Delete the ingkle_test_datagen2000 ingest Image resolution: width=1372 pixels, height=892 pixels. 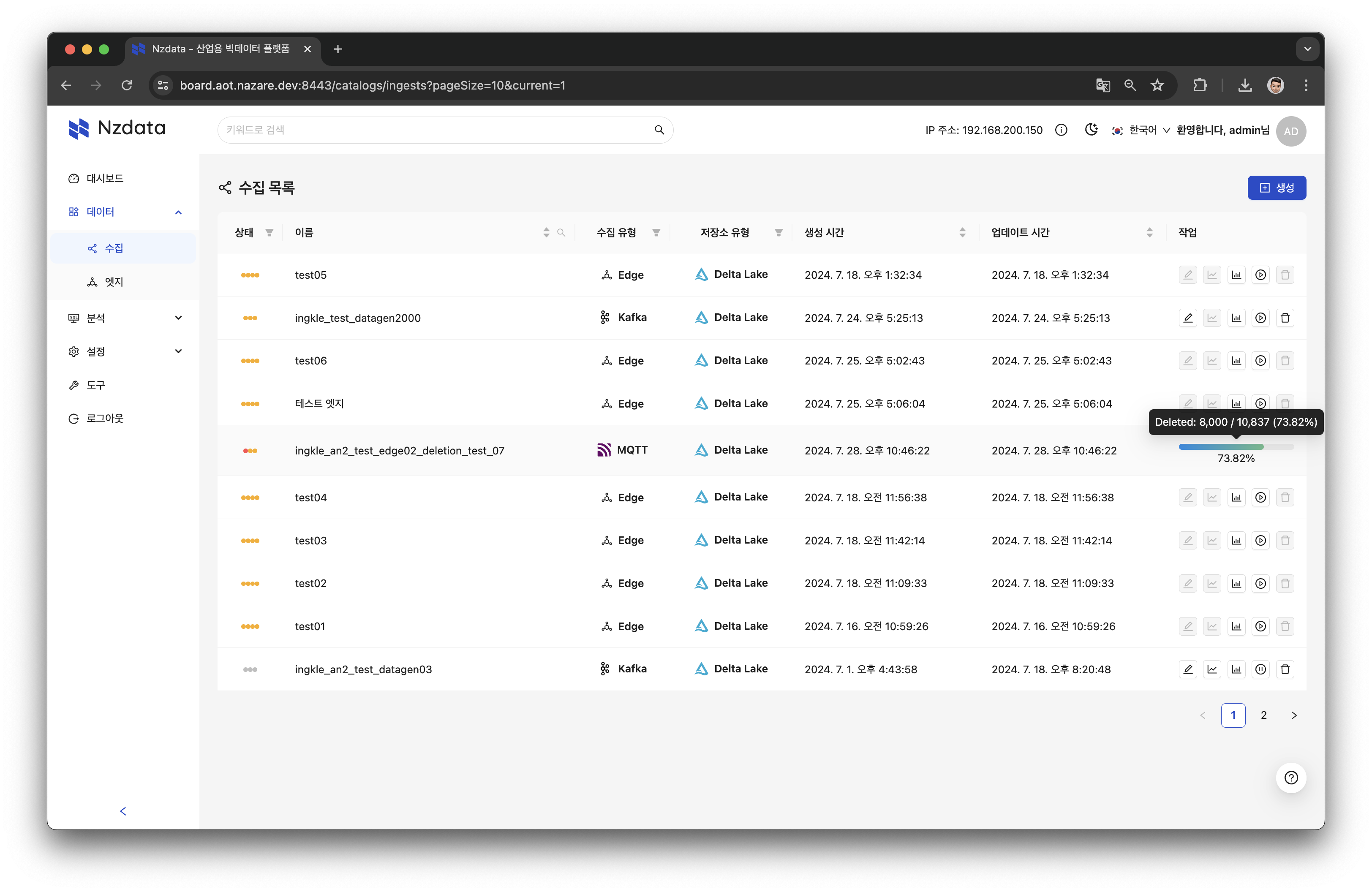pos(1285,318)
